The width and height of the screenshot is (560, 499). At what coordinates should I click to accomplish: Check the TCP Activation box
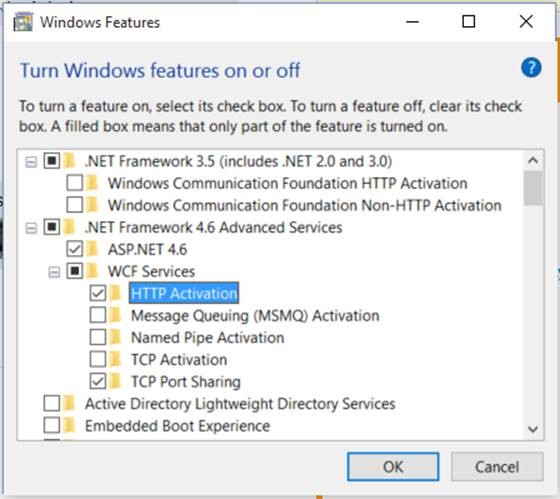98,359
